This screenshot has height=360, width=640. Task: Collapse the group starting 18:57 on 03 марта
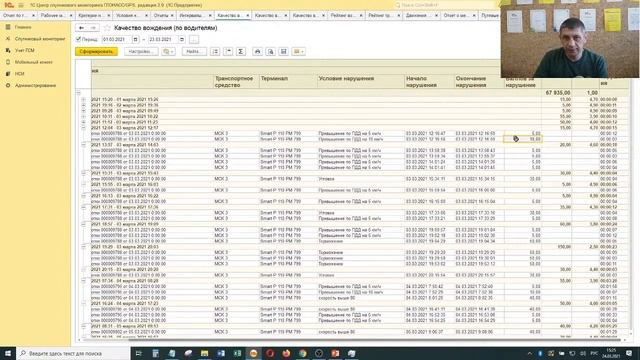point(84,224)
